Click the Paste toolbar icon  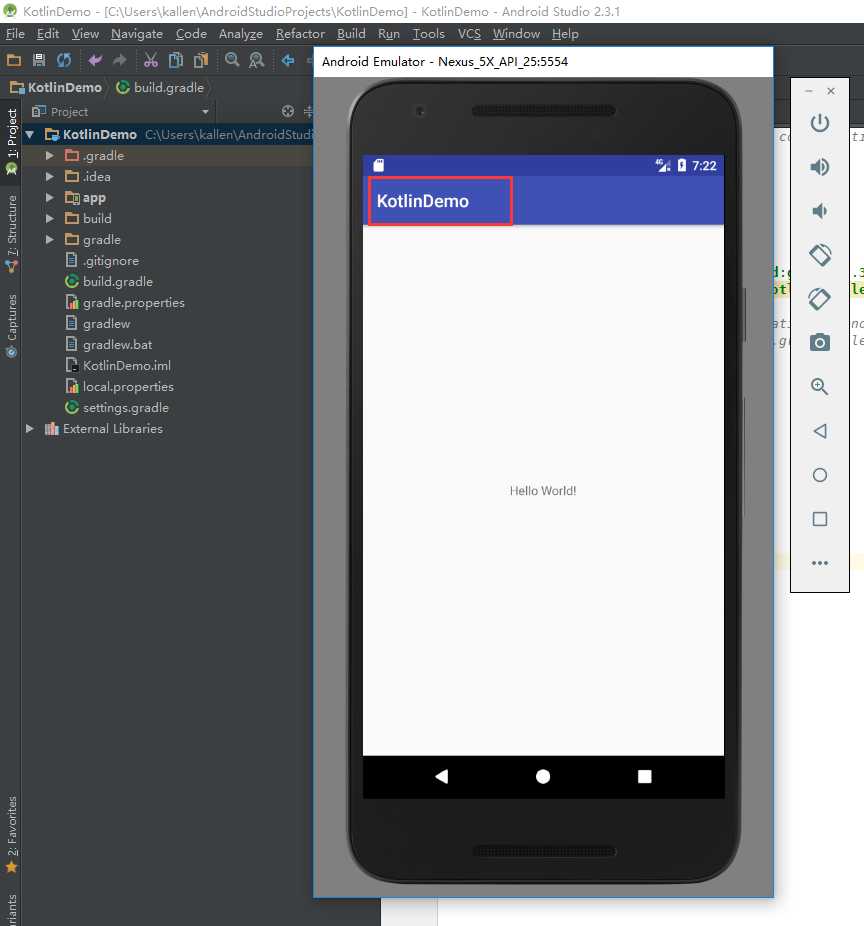point(201,60)
